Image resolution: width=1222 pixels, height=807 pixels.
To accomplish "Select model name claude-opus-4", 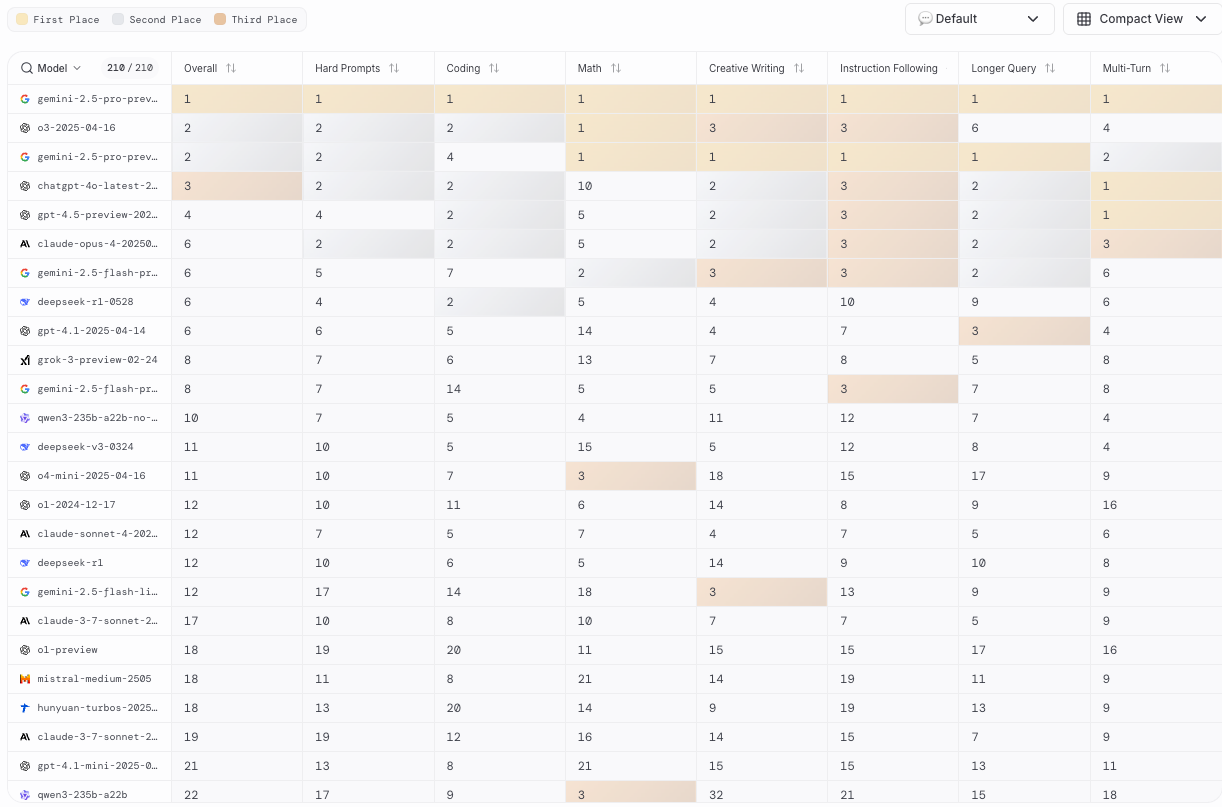I will coord(97,244).
